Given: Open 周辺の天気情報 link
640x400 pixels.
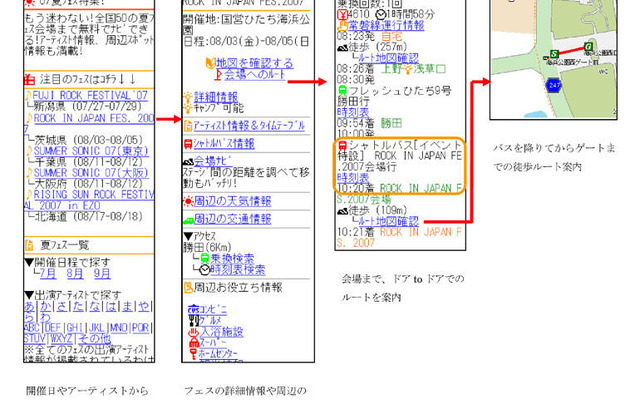Looking at the screenshot, I should pos(233,201).
